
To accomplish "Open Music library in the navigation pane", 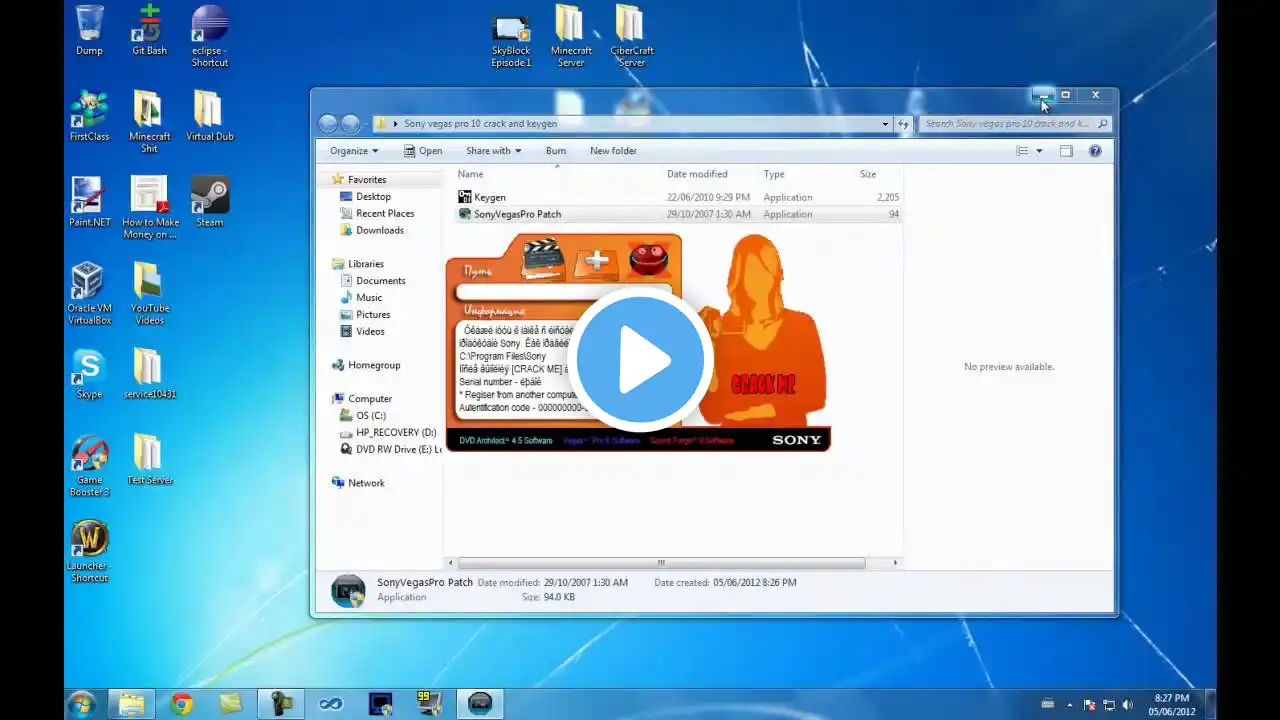I will [x=369, y=298].
